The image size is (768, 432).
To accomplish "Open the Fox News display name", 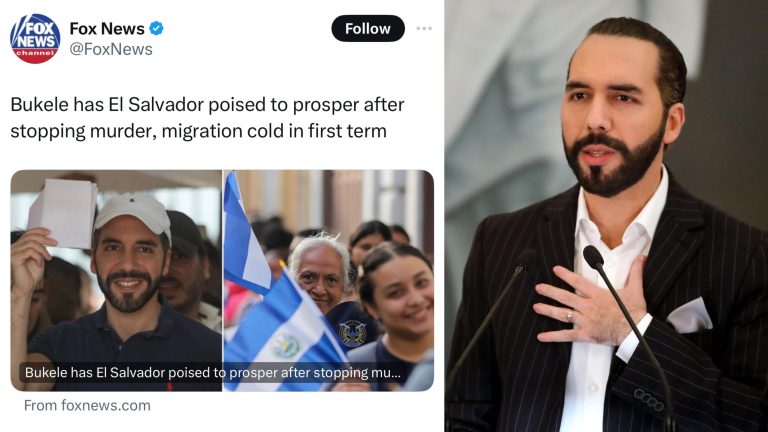I will 107,28.
